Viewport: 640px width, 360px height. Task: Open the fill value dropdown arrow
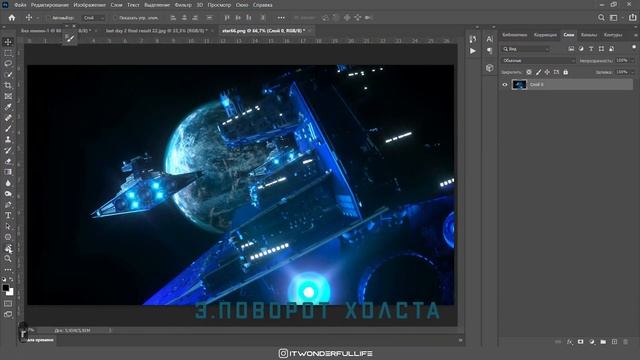(632, 72)
